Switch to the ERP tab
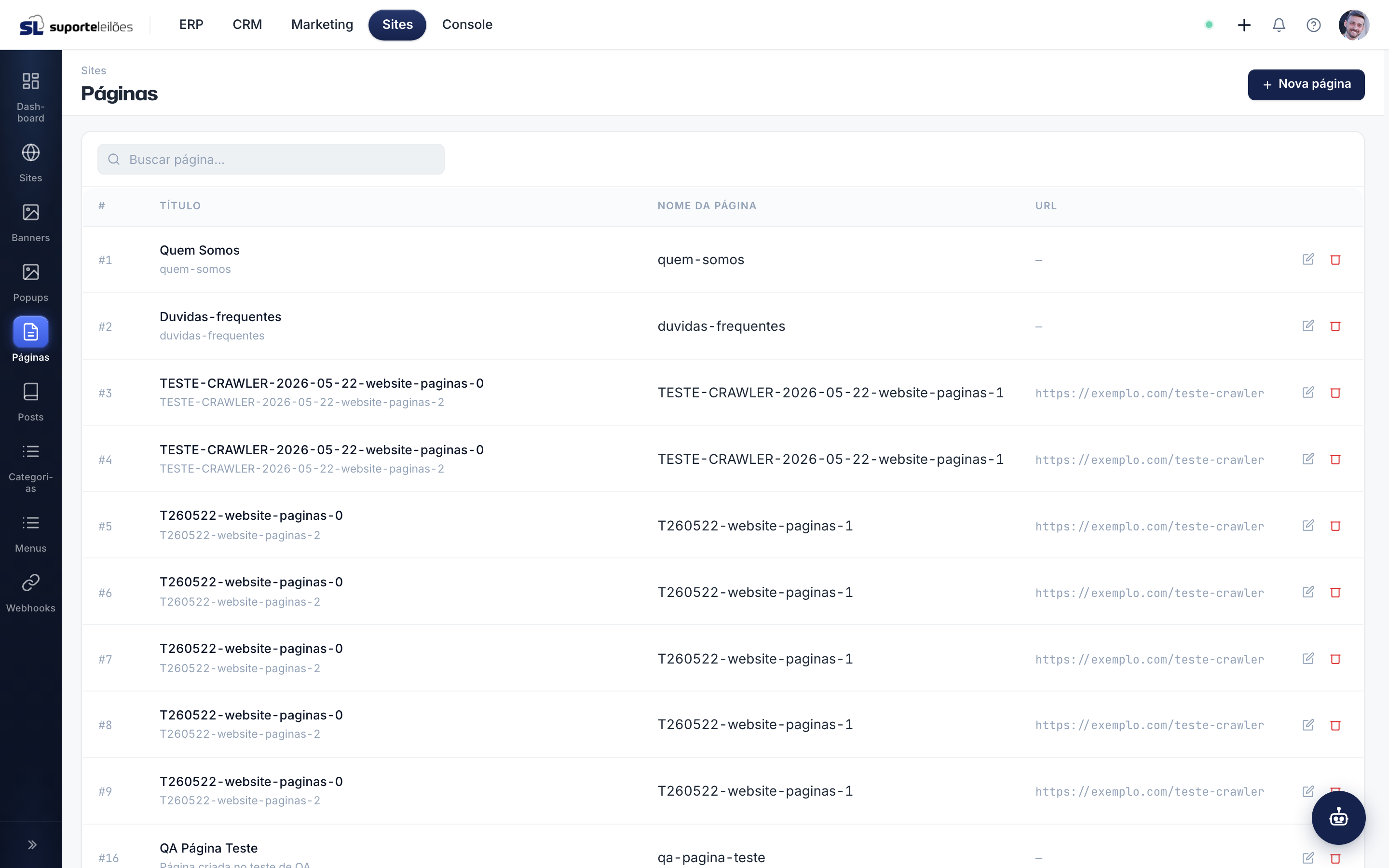This screenshot has width=1389, height=868. pyautogui.click(x=191, y=25)
